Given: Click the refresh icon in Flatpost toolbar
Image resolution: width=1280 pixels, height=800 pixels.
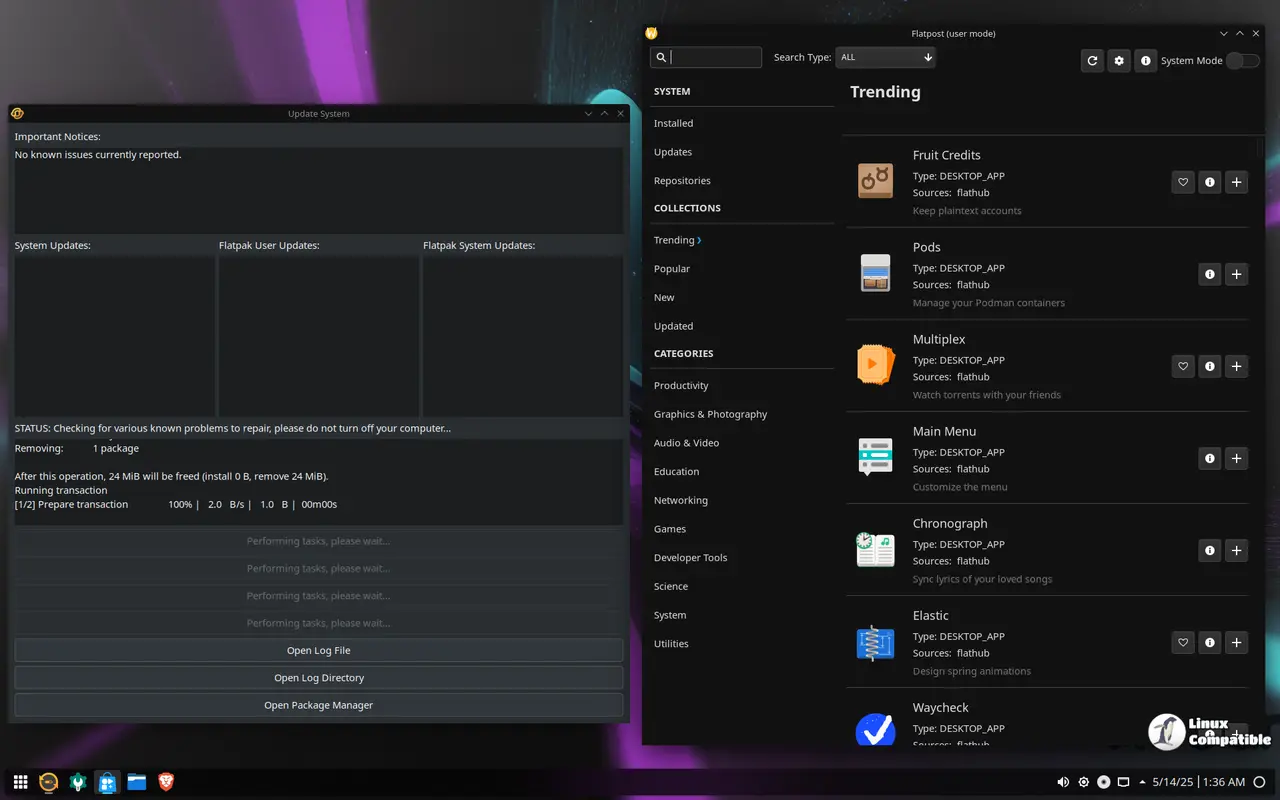Looking at the screenshot, I should [x=1092, y=61].
